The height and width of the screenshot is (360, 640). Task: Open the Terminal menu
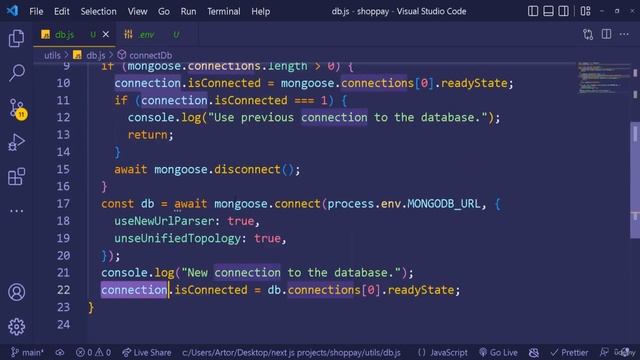pos(224,11)
